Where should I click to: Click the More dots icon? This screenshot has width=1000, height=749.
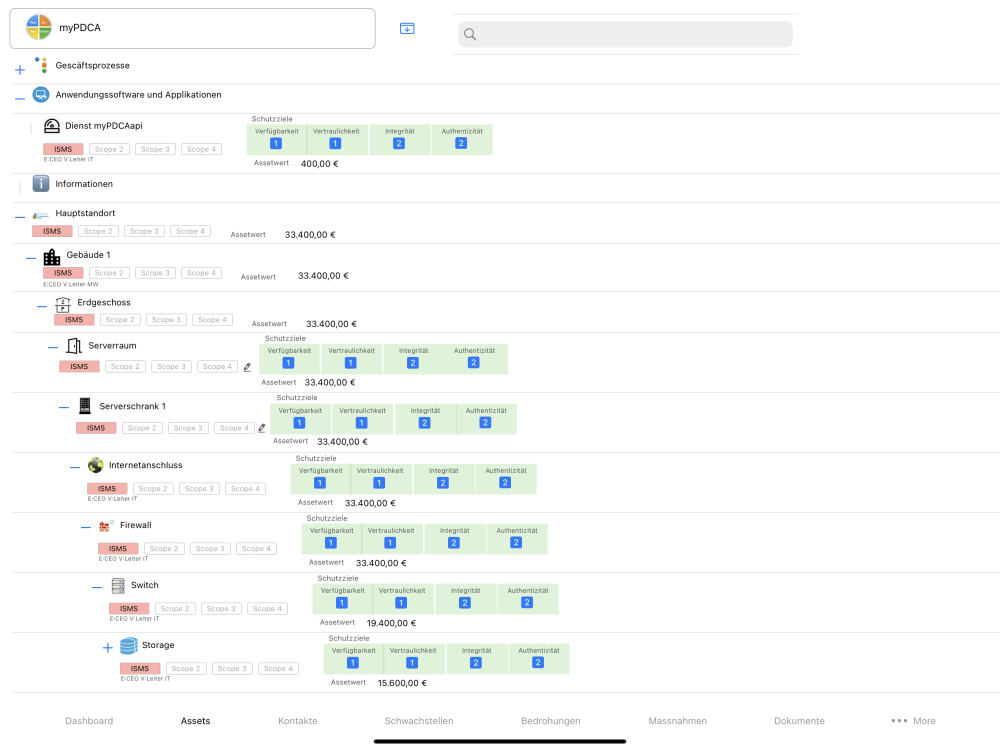[899, 720]
